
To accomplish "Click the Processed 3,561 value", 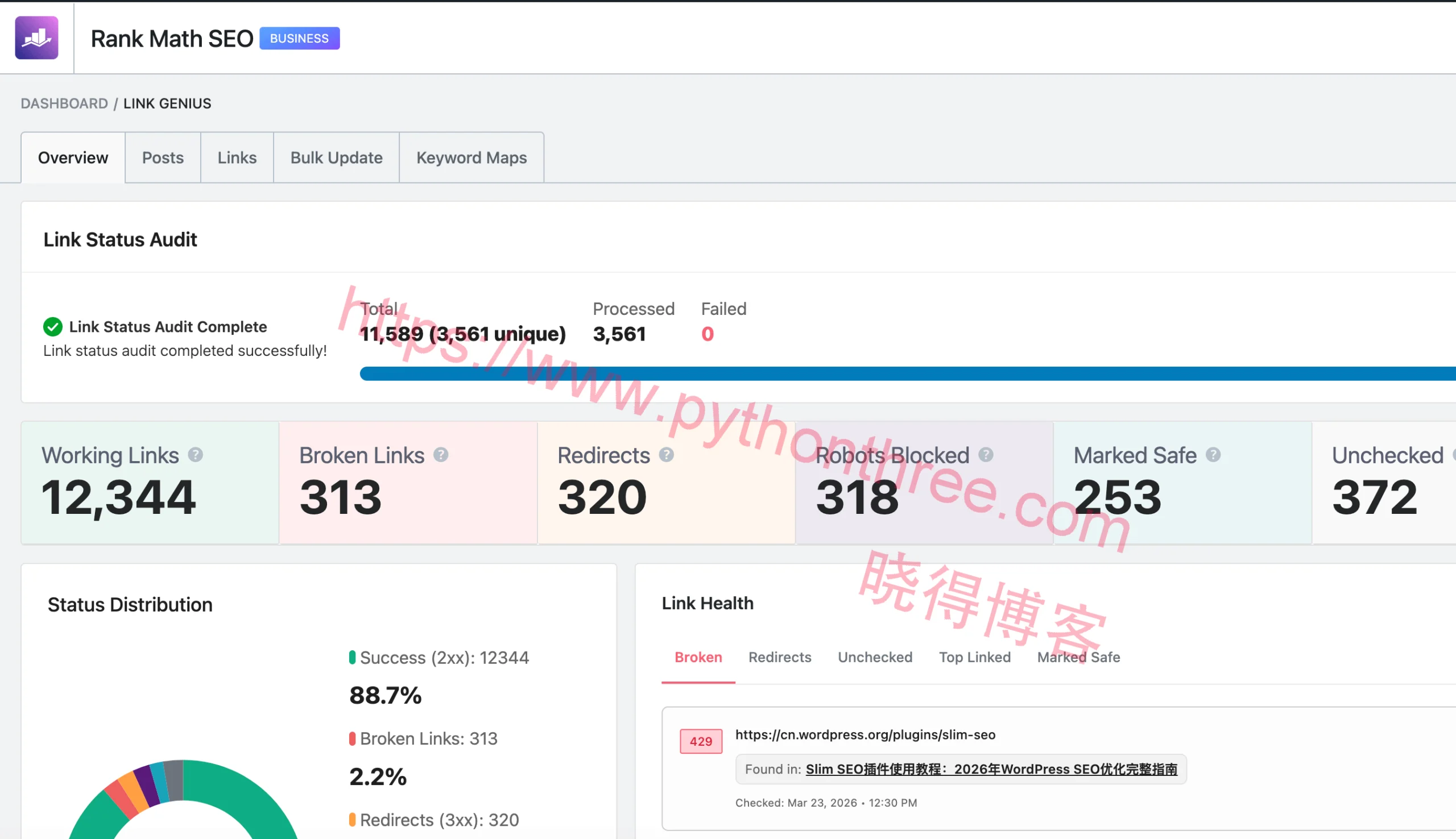I will click(619, 334).
